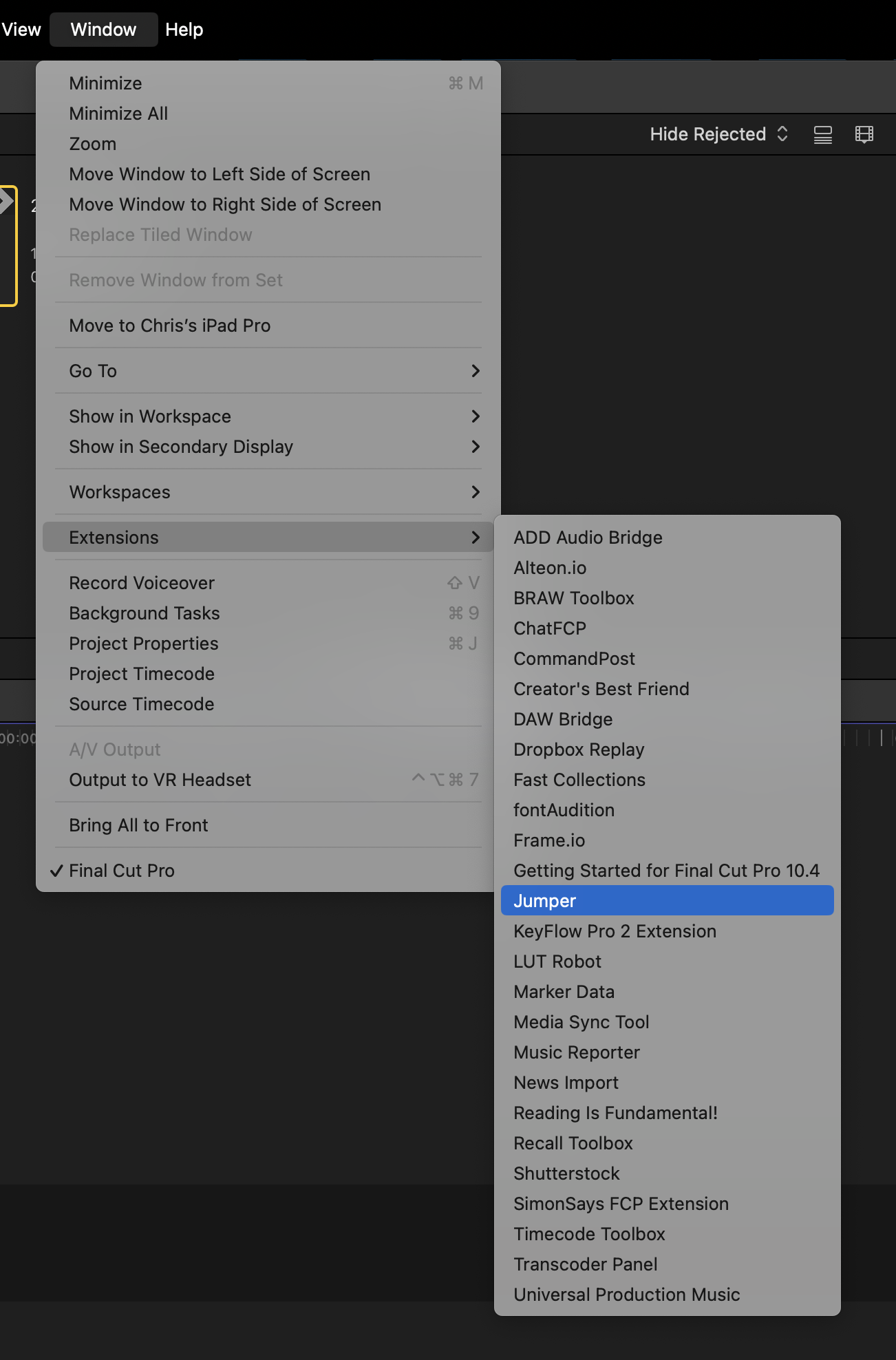The width and height of the screenshot is (896, 1360).
Task: Launch the Marker Data extension
Action: pos(564,992)
